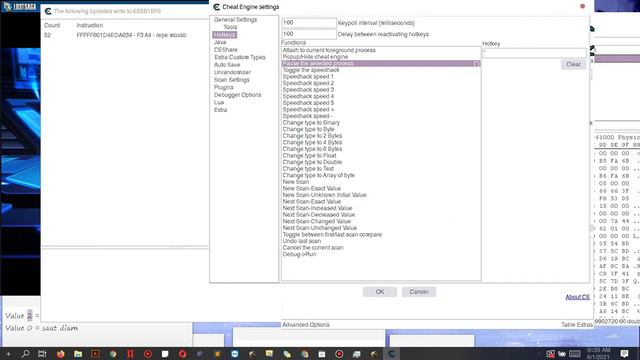Open Unrandomizer settings
This screenshot has width=640, height=360.
tap(232, 72)
